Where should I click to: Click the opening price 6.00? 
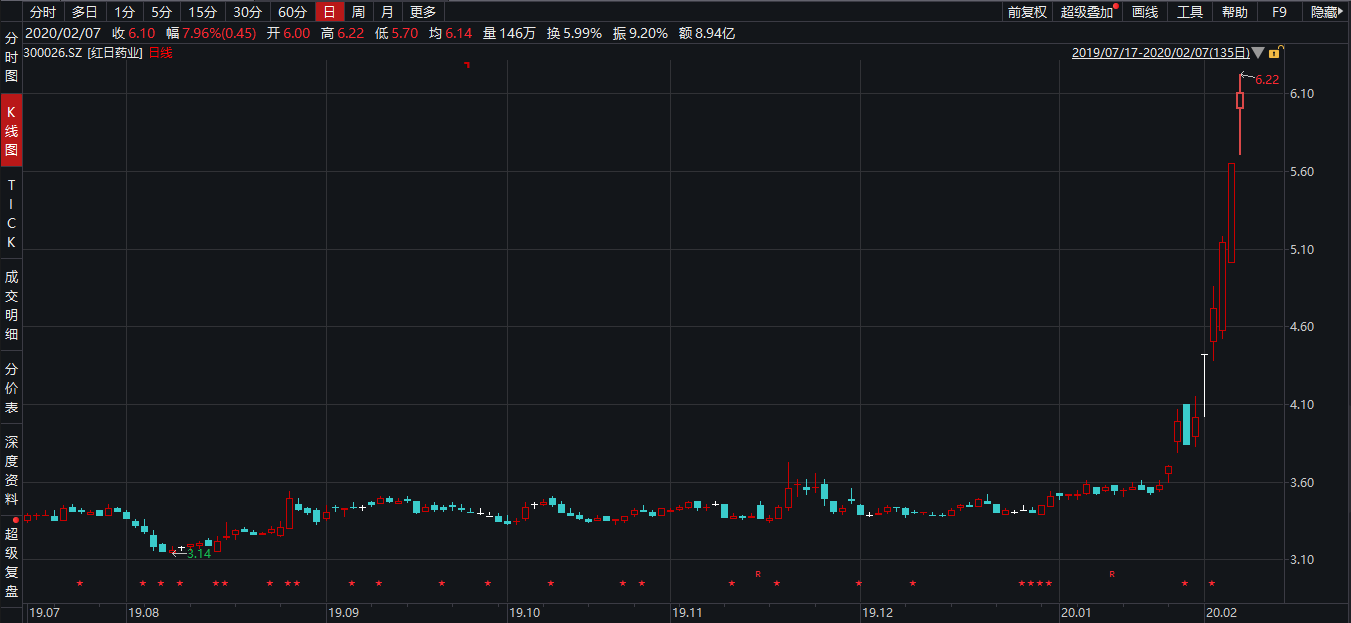pyautogui.click(x=296, y=33)
